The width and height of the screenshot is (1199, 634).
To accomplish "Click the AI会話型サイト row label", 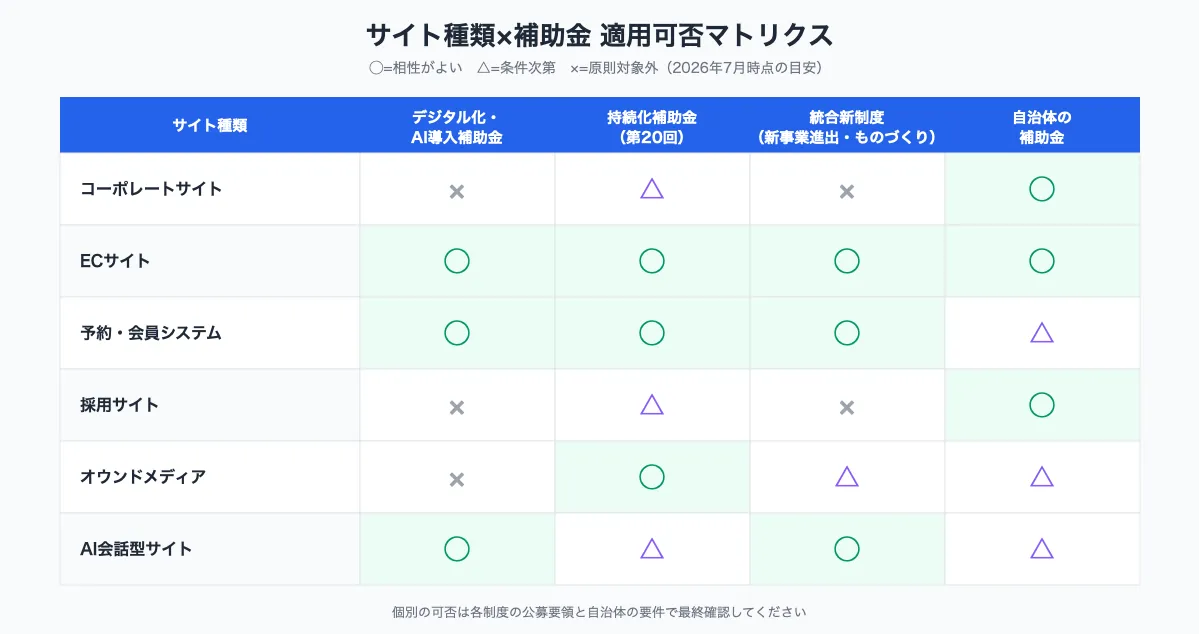I will tap(135, 548).
